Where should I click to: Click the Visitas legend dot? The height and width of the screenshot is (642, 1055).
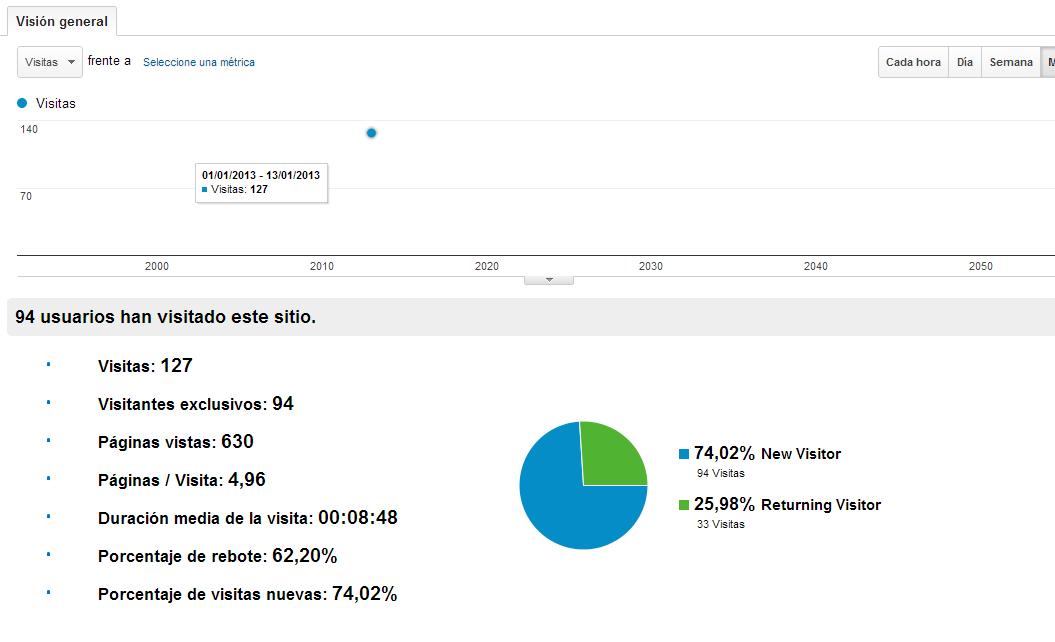click(x=22, y=103)
